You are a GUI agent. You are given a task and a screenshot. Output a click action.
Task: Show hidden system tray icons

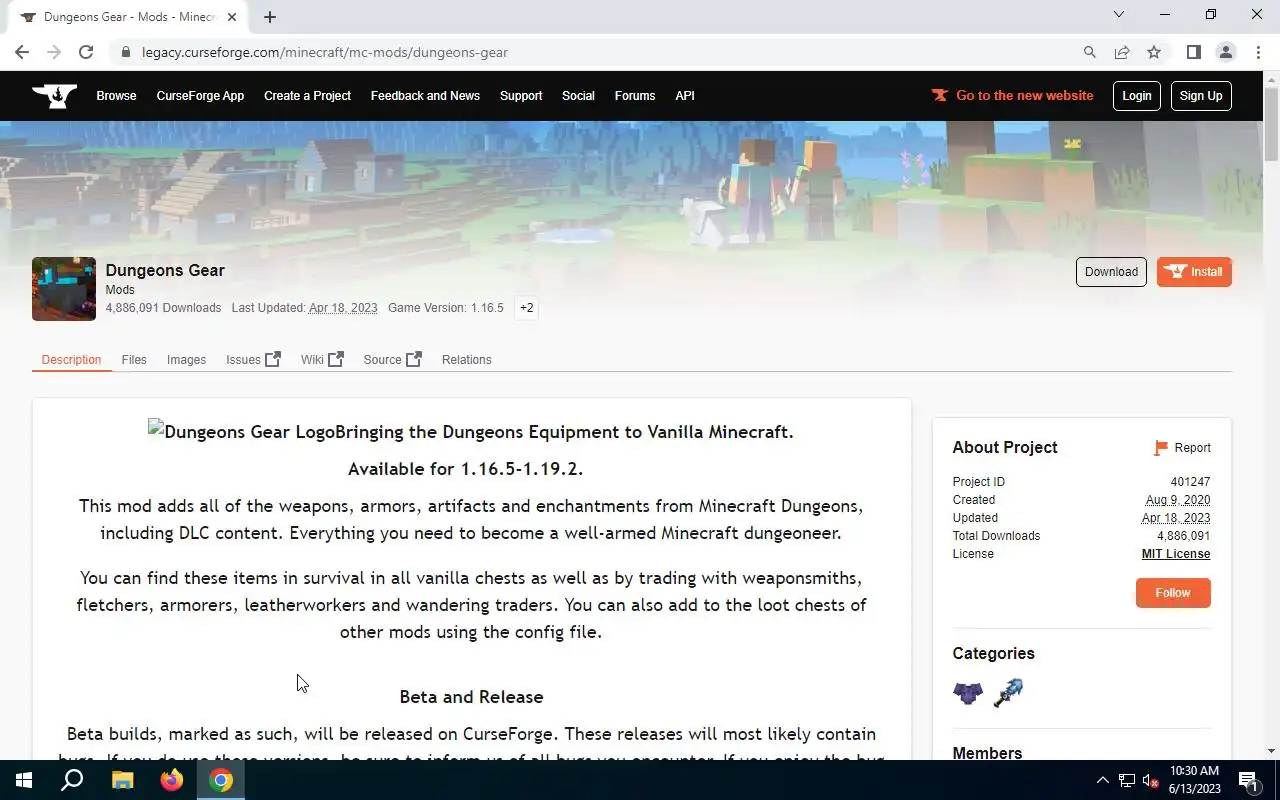1103,780
